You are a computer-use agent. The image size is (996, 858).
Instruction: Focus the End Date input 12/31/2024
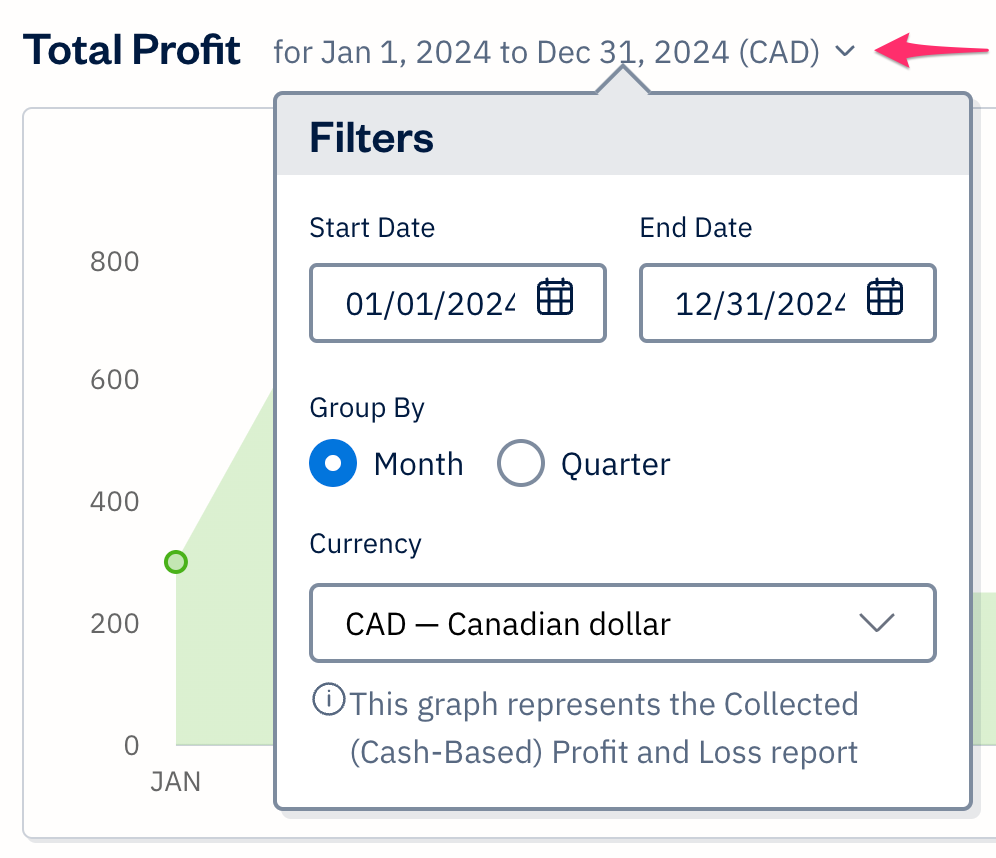click(x=760, y=303)
